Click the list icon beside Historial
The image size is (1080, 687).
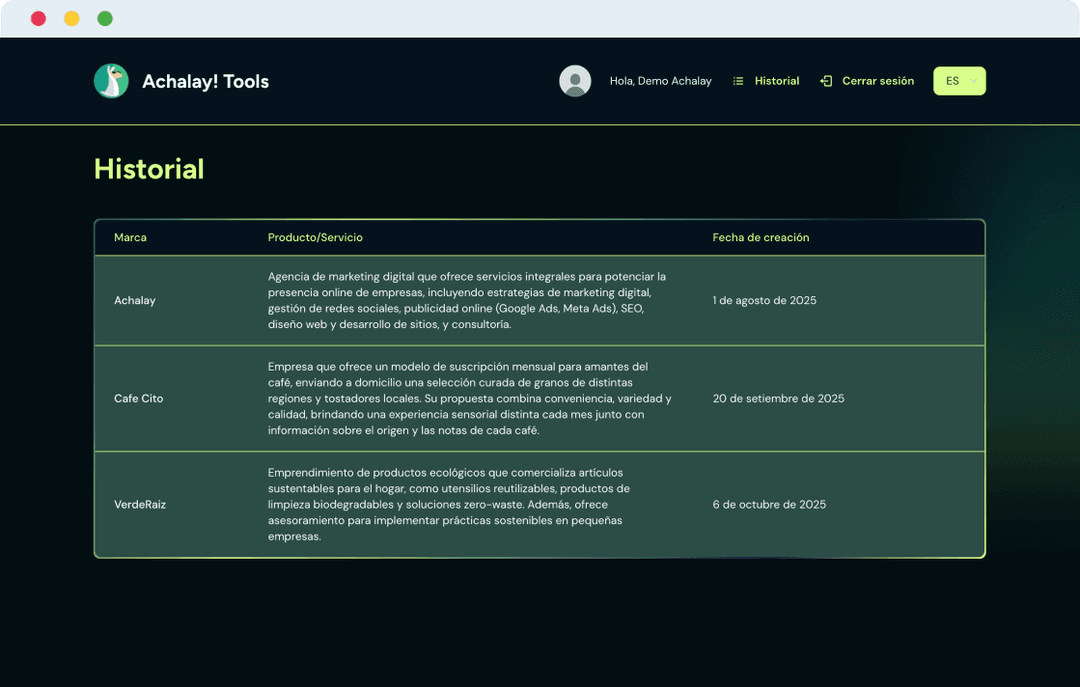[738, 81]
